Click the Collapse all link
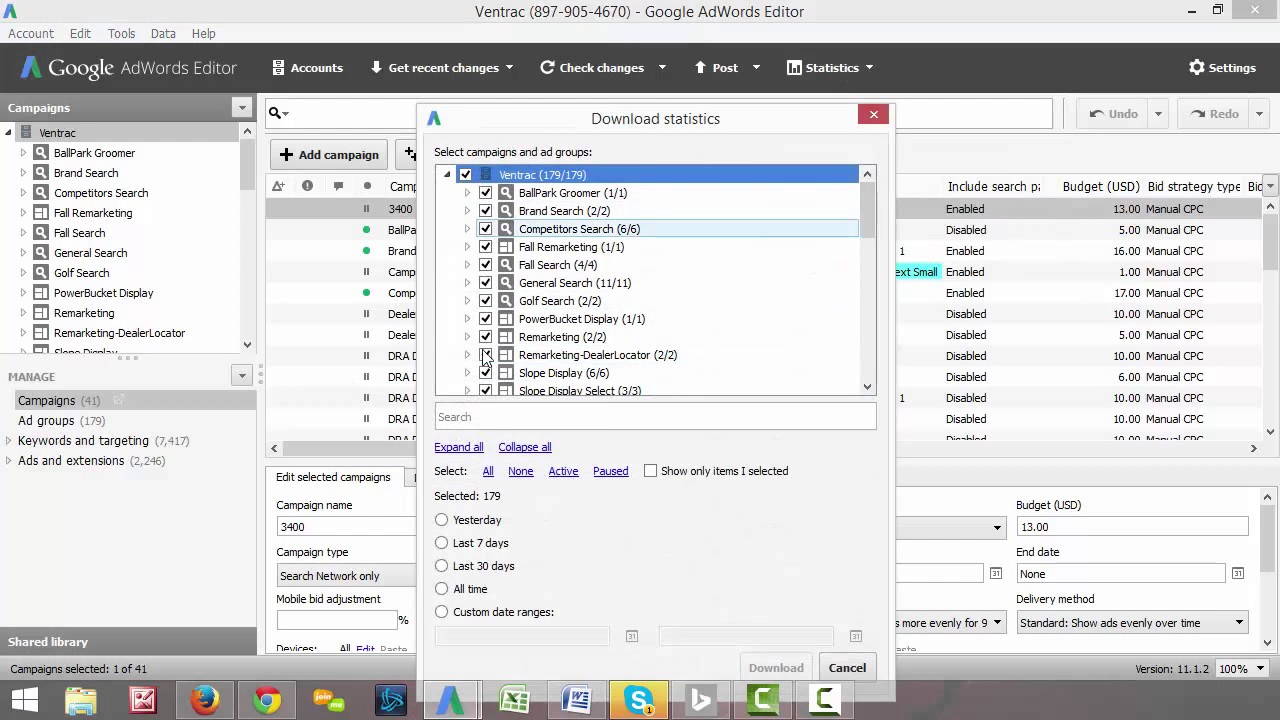This screenshot has height=720, width=1280. [x=525, y=447]
